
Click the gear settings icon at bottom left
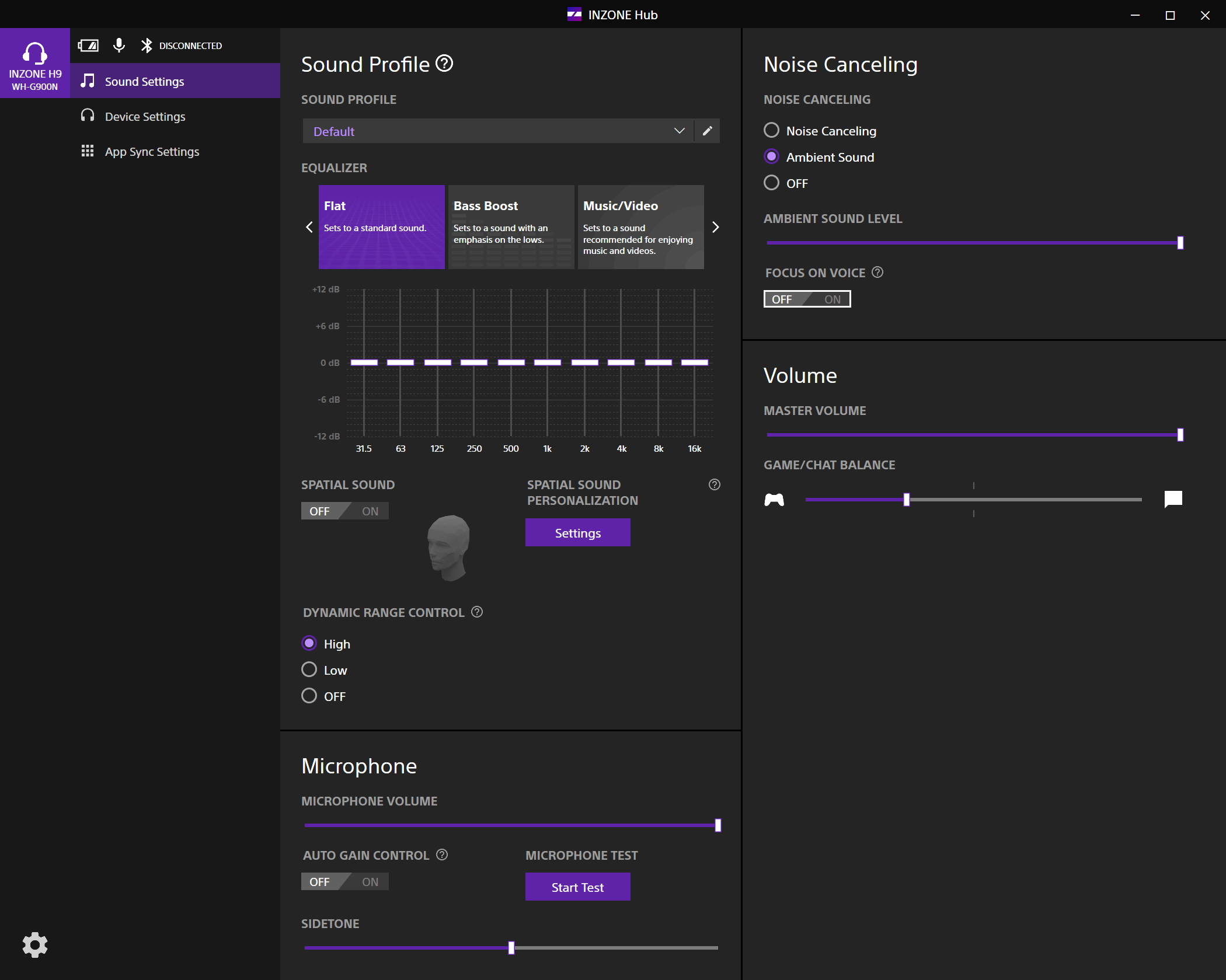[x=34, y=944]
